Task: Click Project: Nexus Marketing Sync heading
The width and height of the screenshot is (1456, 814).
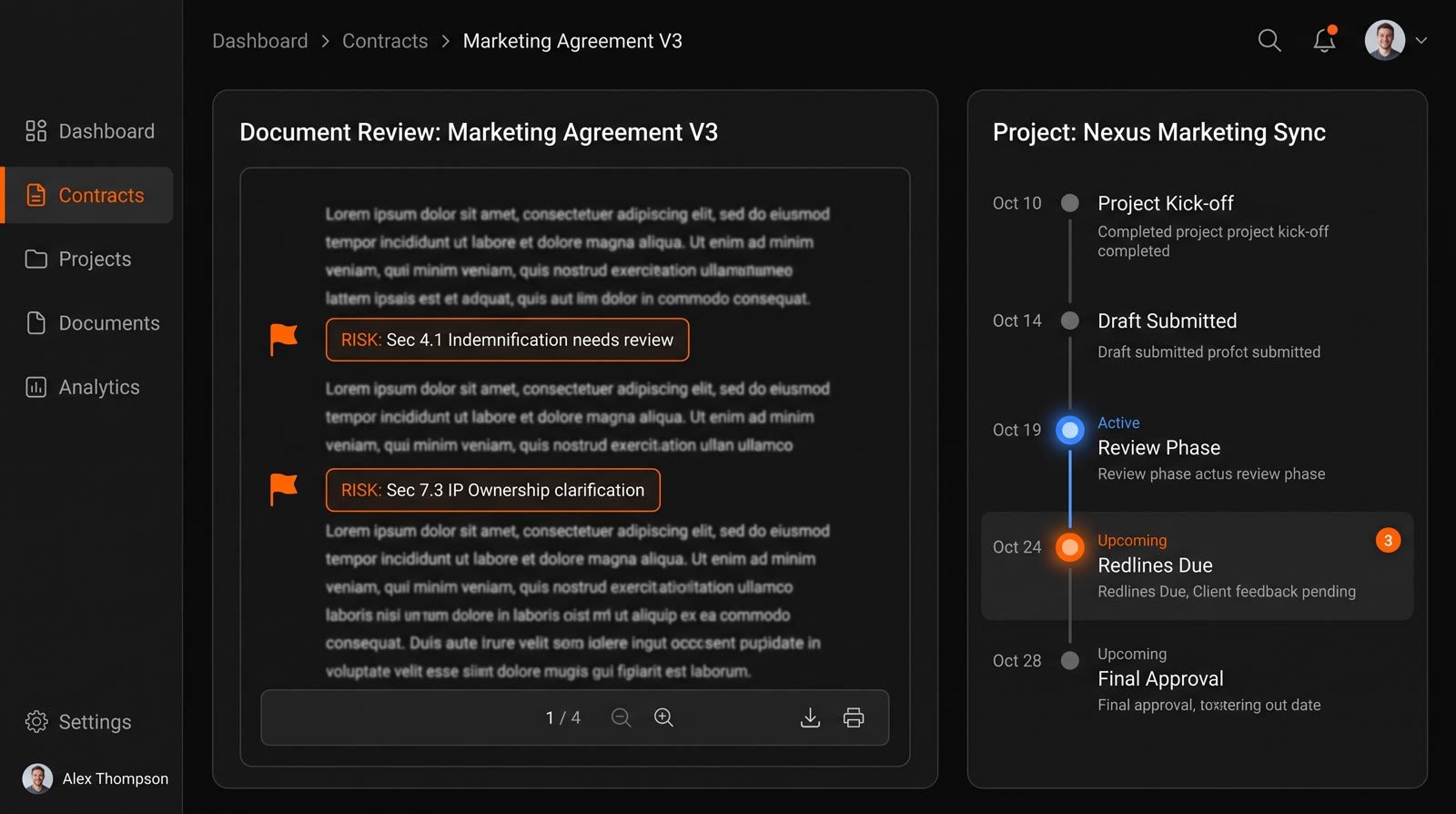Action: (1158, 132)
